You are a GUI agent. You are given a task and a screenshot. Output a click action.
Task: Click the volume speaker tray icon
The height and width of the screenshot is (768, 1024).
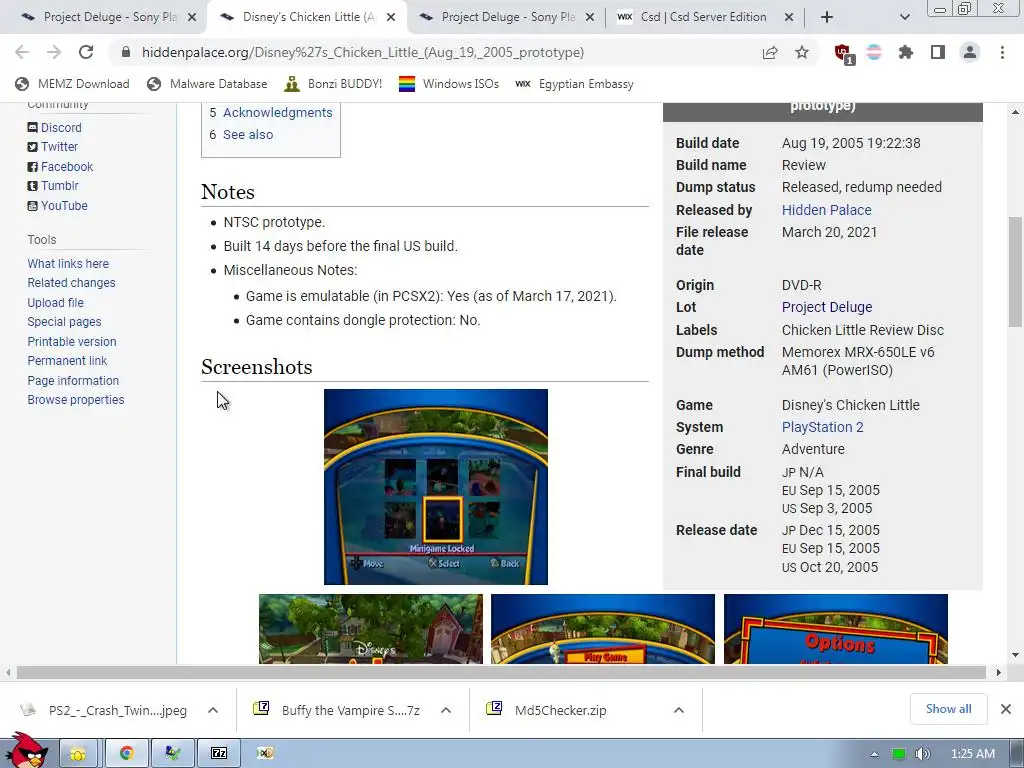tap(922, 754)
